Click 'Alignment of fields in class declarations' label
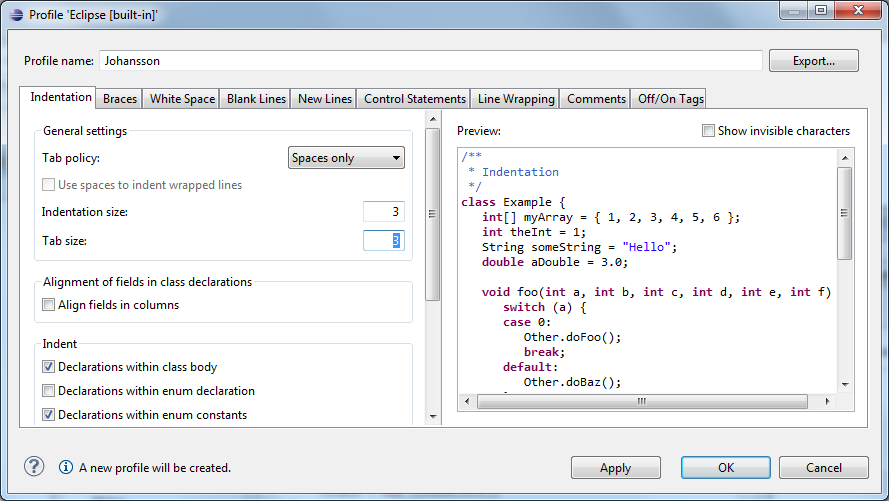 147,282
